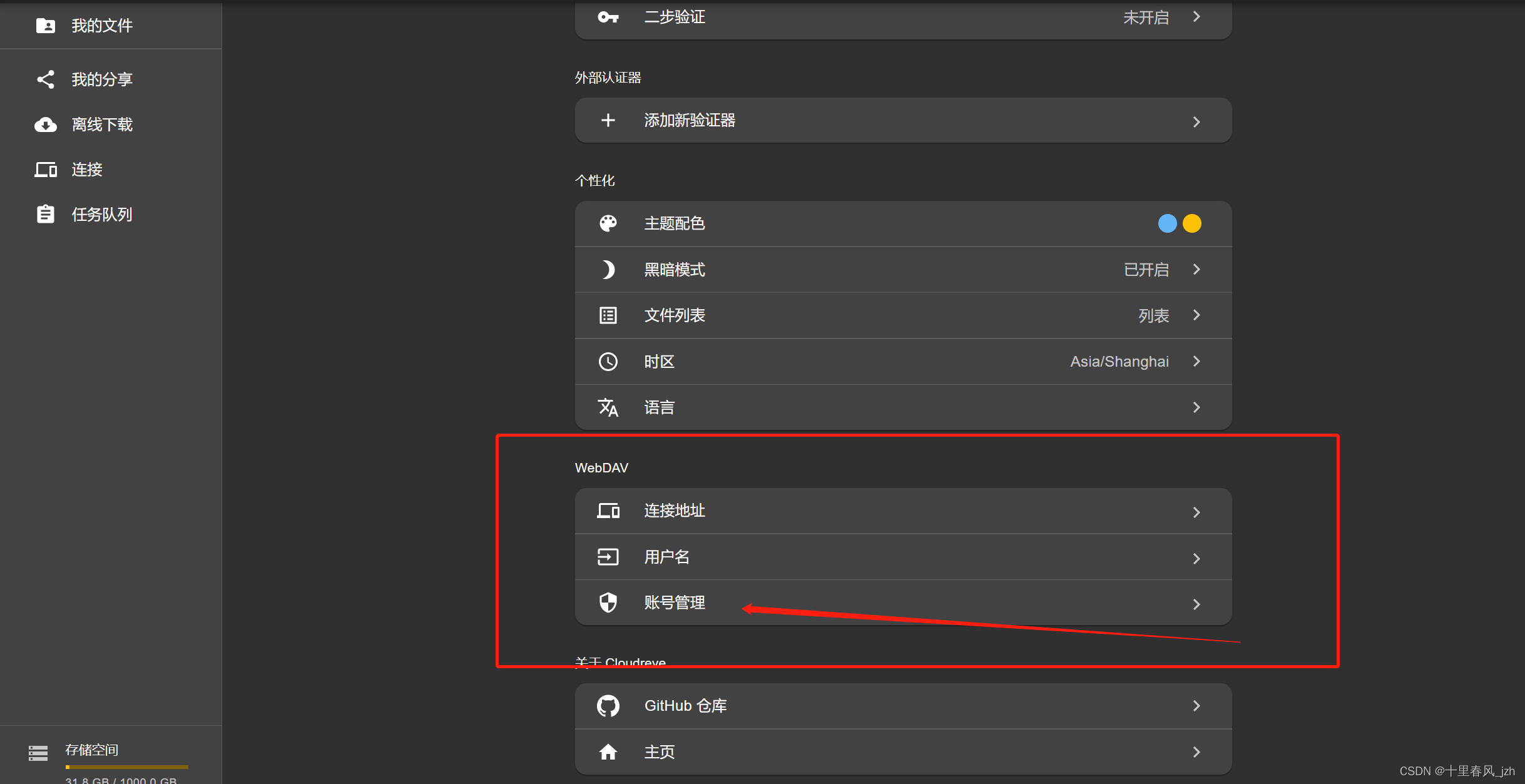Click the 个性化 section heading
Screen dimensions: 1525x784
point(595,181)
